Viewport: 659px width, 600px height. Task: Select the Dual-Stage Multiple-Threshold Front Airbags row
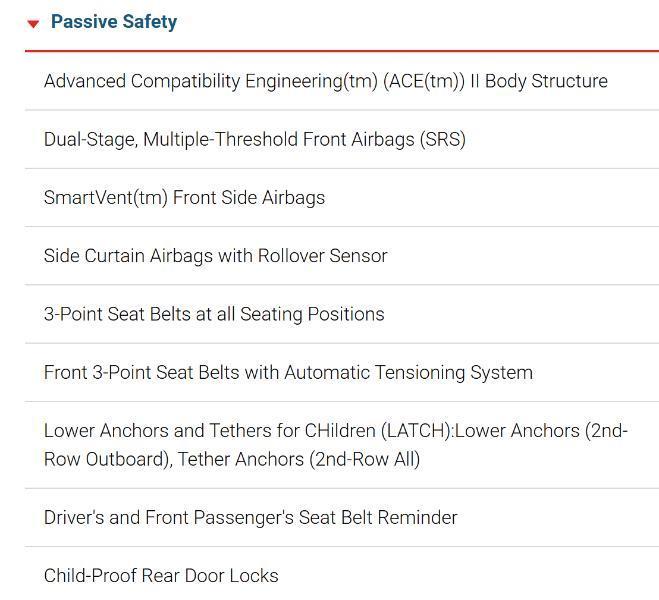tap(254, 139)
